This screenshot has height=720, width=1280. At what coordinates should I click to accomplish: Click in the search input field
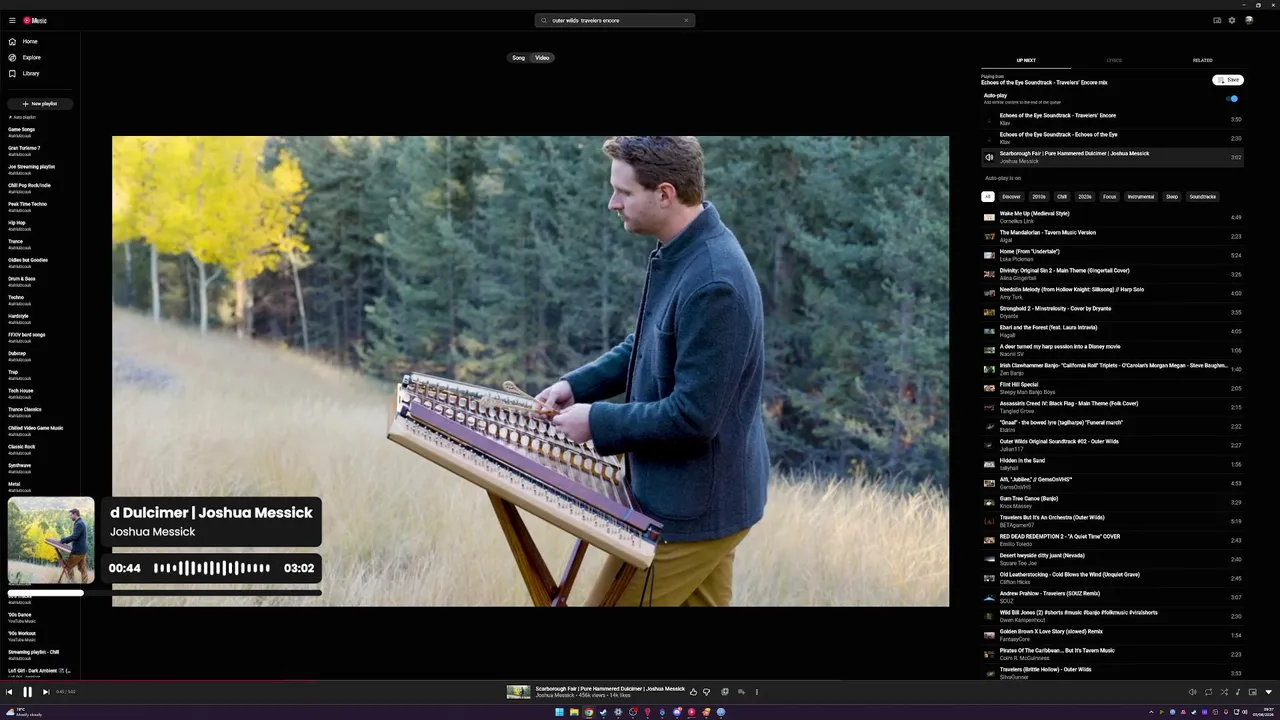[615, 20]
